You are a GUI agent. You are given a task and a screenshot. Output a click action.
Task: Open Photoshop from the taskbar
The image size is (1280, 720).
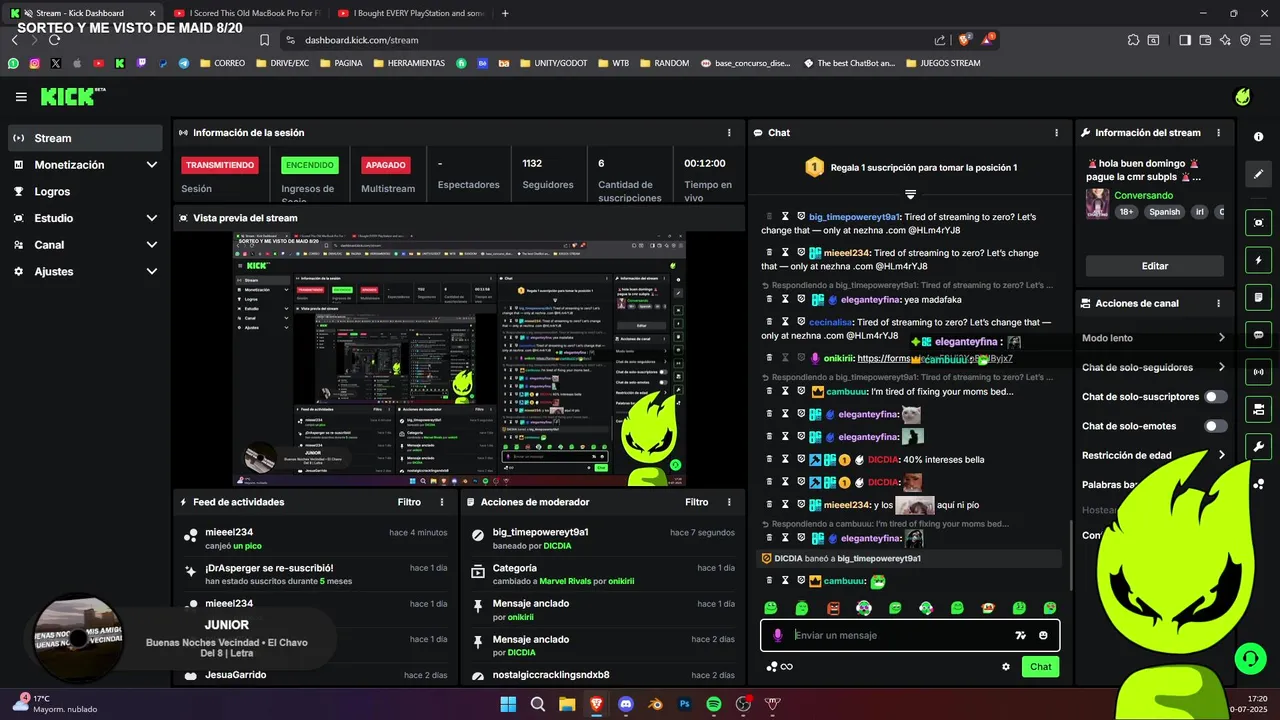685,704
